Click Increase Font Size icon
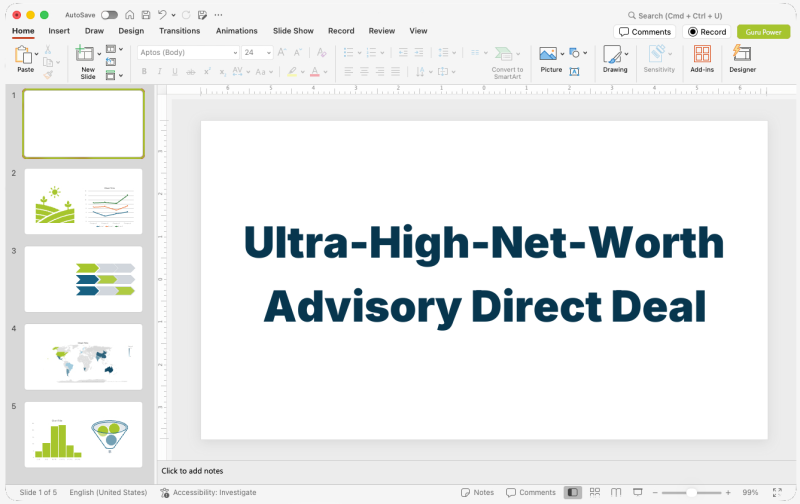The image size is (800, 504). pyautogui.click(x=282, y=52)
